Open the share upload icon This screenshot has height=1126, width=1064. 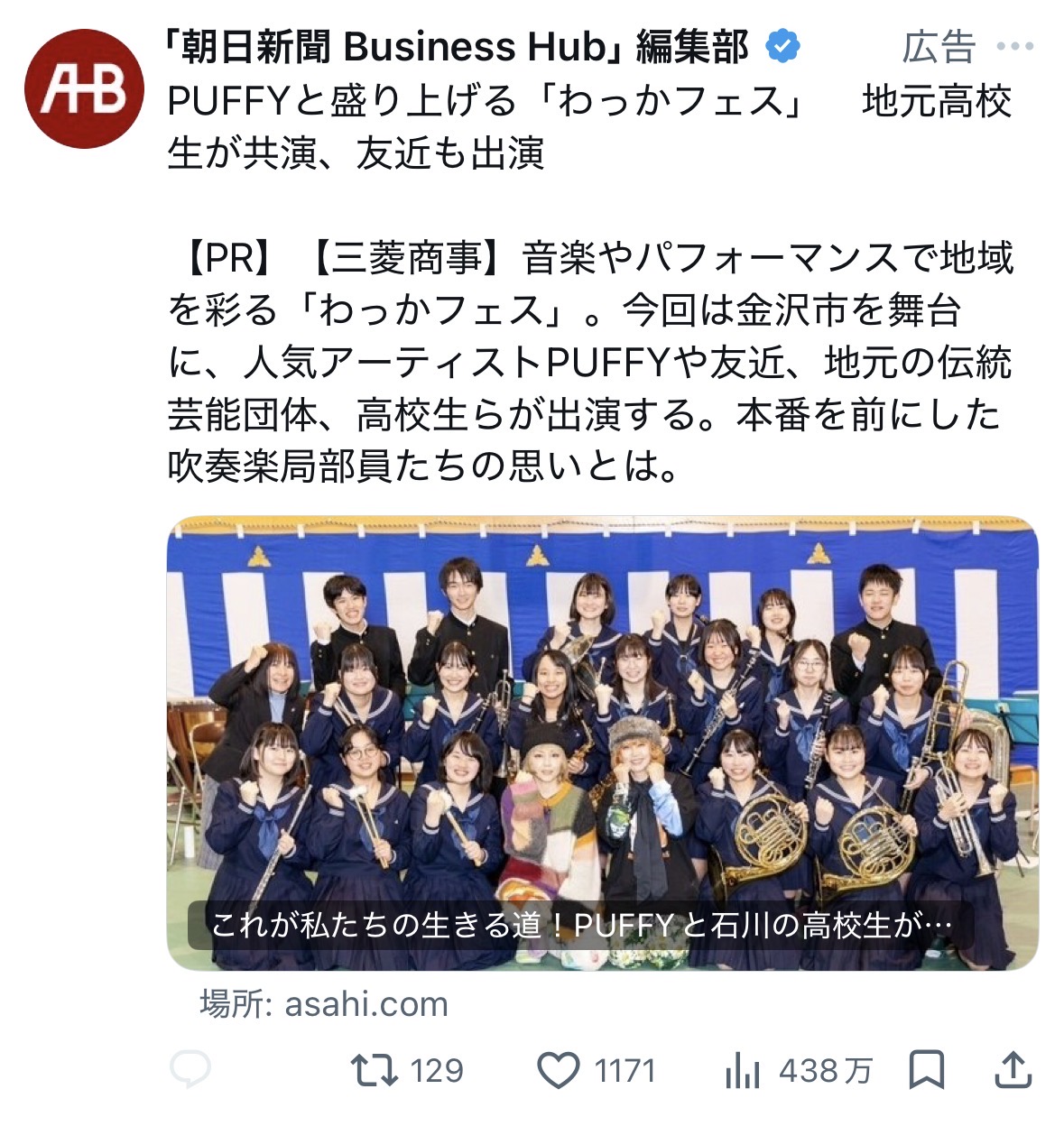pos(1013,1070)
